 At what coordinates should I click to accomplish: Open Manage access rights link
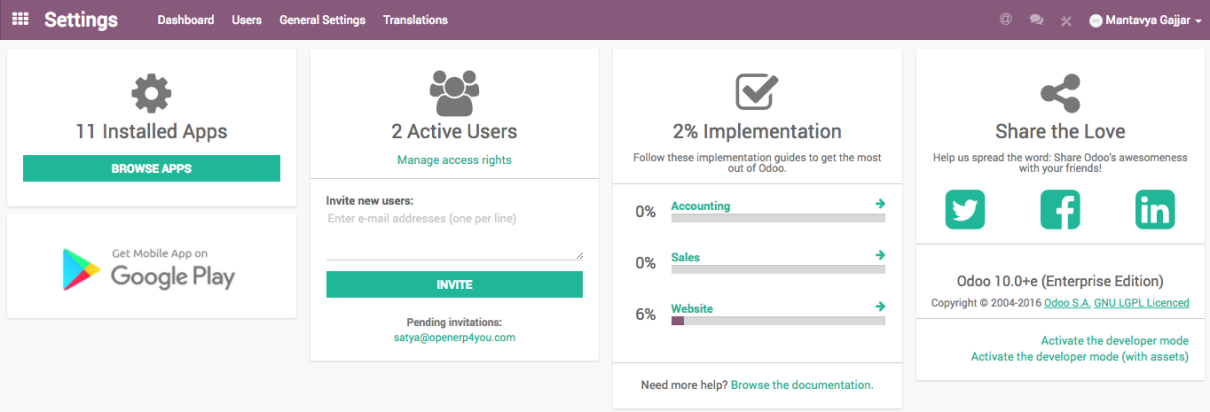(x=454, y=160)
